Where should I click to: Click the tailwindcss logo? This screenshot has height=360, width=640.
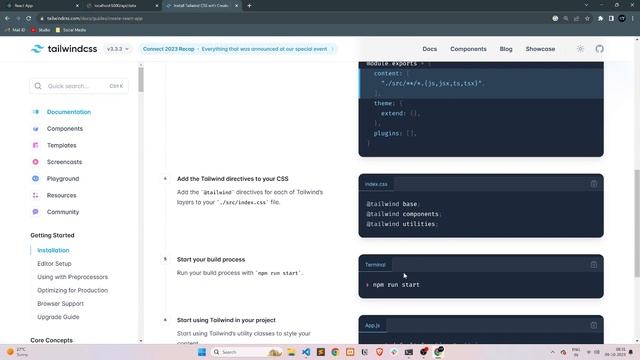64,49
